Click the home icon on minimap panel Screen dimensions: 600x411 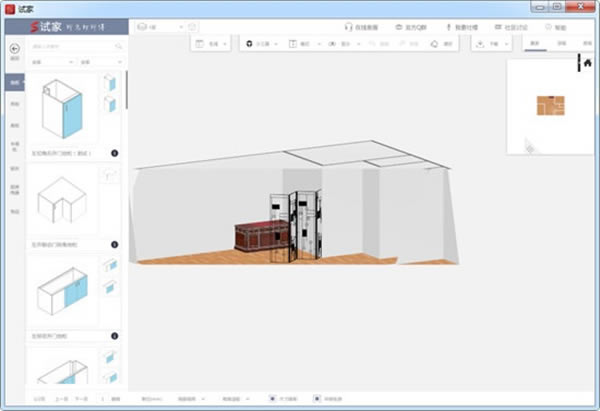[587, 64]
